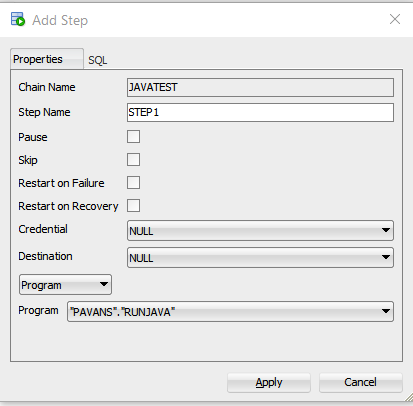This screenshot has width=413, height=406.
Task: Close the Add Step dialog
Action: [395, 19]
